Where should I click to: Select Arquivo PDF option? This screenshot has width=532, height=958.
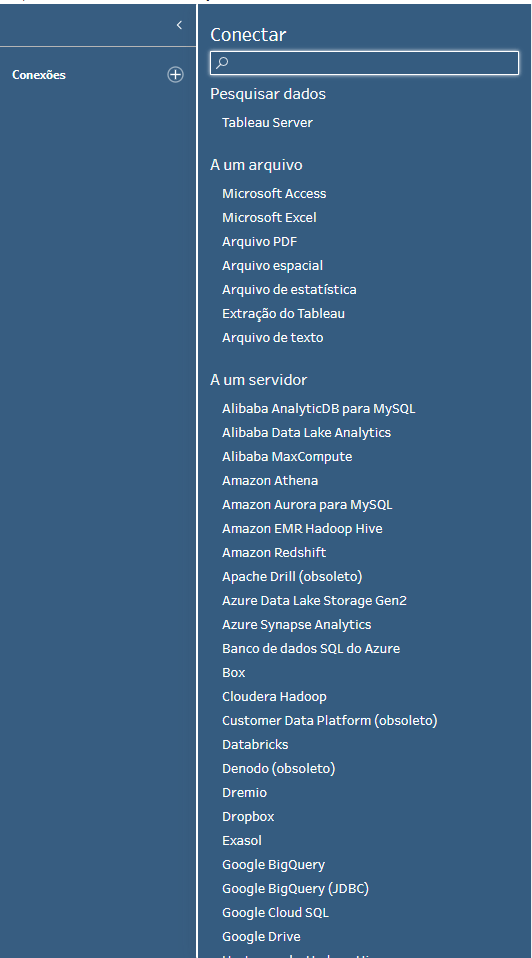pos(259,241)
